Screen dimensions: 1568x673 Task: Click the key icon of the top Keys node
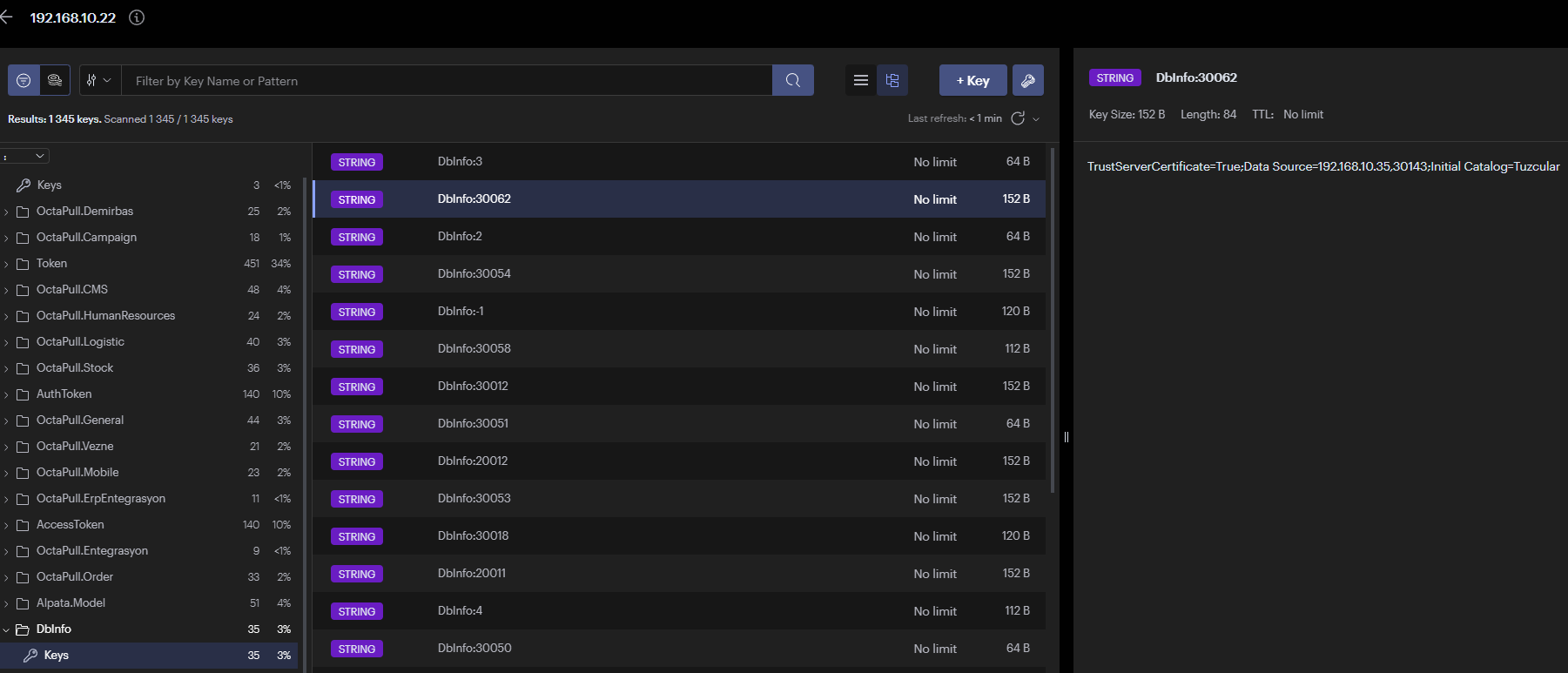coord(24,185)
